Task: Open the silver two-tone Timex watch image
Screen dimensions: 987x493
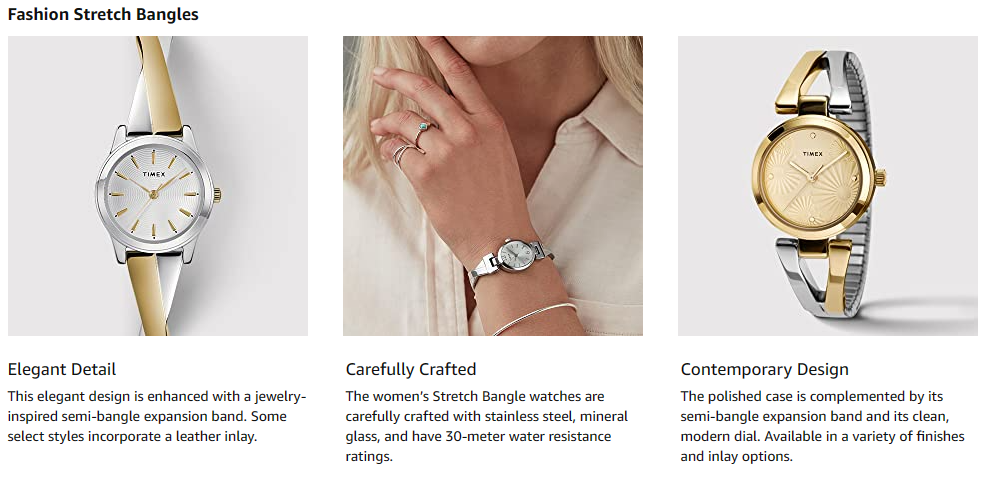Action: pos(158,186)
